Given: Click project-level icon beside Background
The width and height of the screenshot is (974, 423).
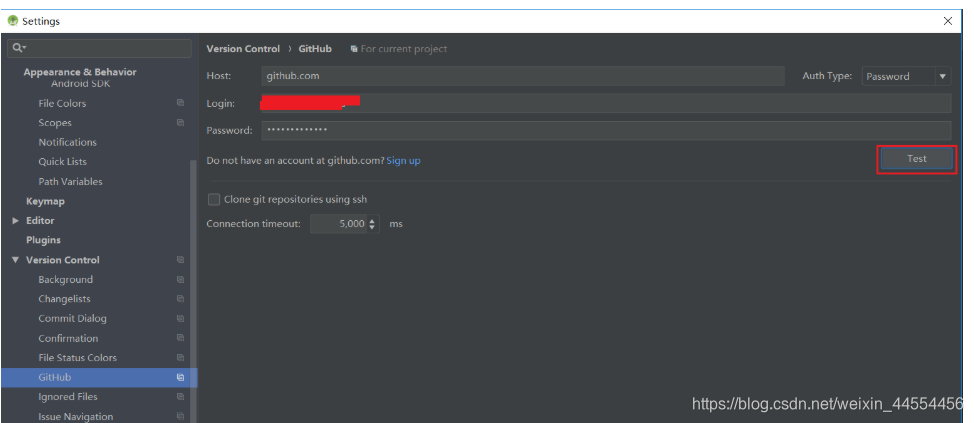Looking at the screenshot, I should [x=180, y=280].
